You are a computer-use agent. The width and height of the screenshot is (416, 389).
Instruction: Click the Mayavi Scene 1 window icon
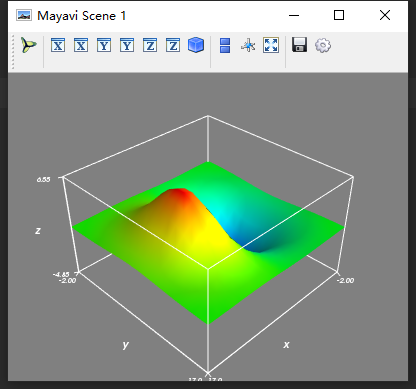pos(24,15)
